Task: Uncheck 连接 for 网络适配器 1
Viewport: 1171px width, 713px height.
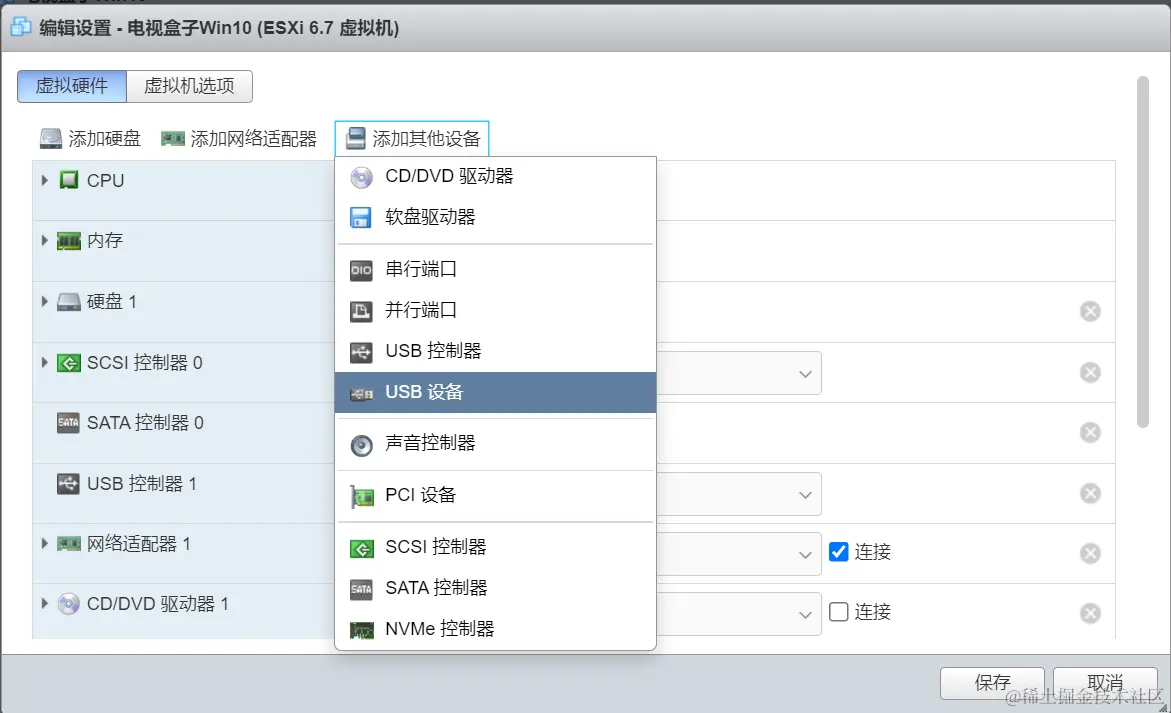Action: tap(839, 551)
